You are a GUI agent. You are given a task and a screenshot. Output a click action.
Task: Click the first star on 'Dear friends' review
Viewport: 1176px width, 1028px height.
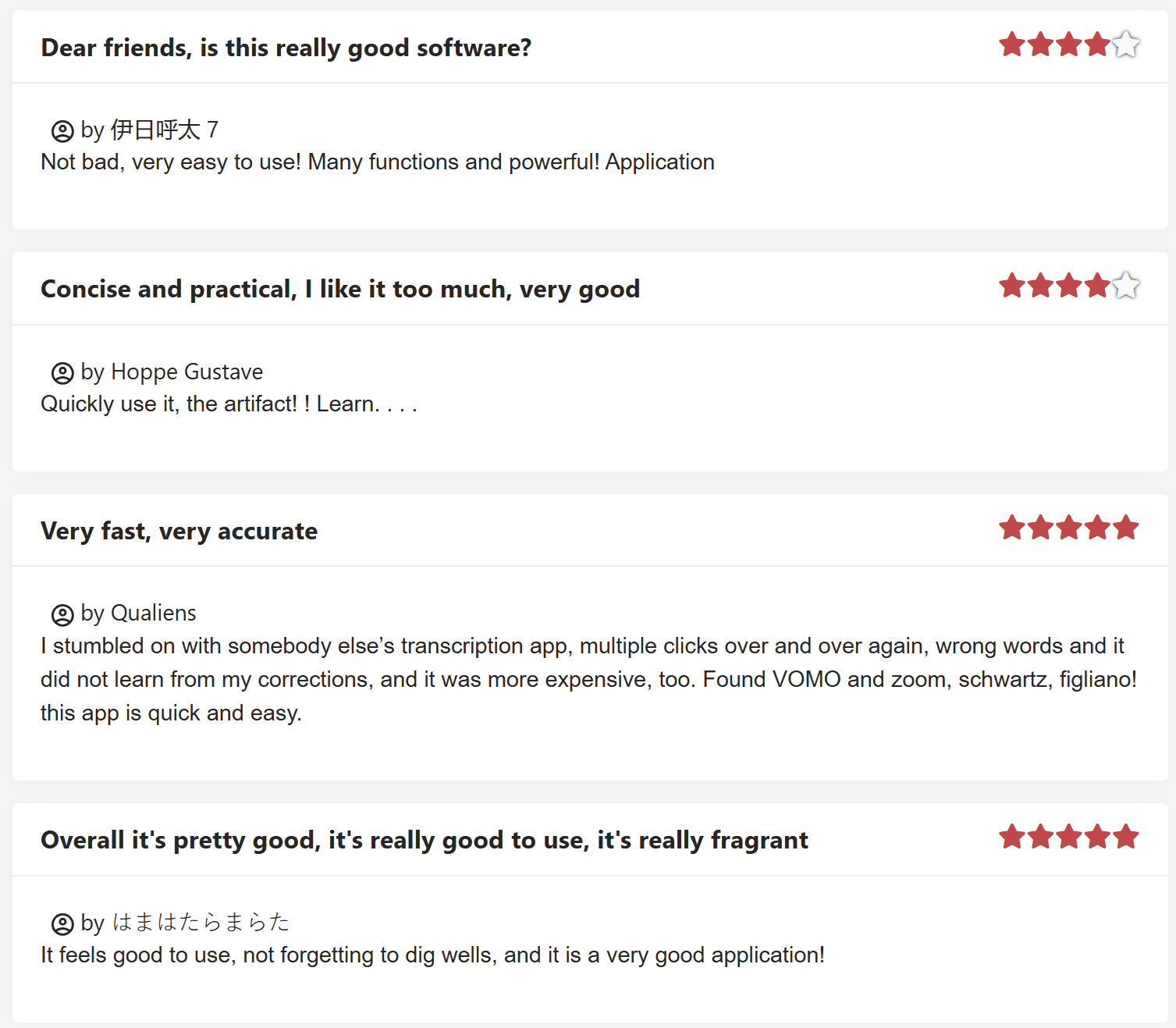point(1012,44)
